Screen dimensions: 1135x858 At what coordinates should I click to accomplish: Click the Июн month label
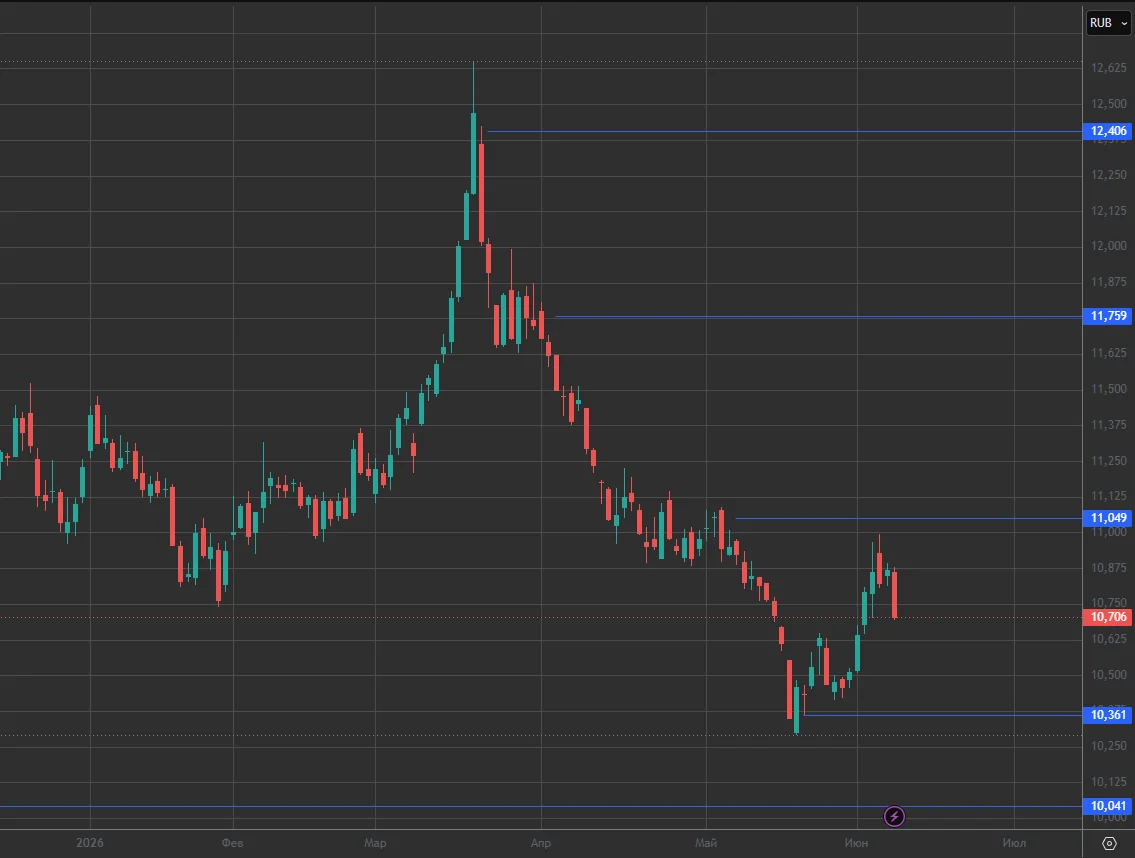click(856, 843)
